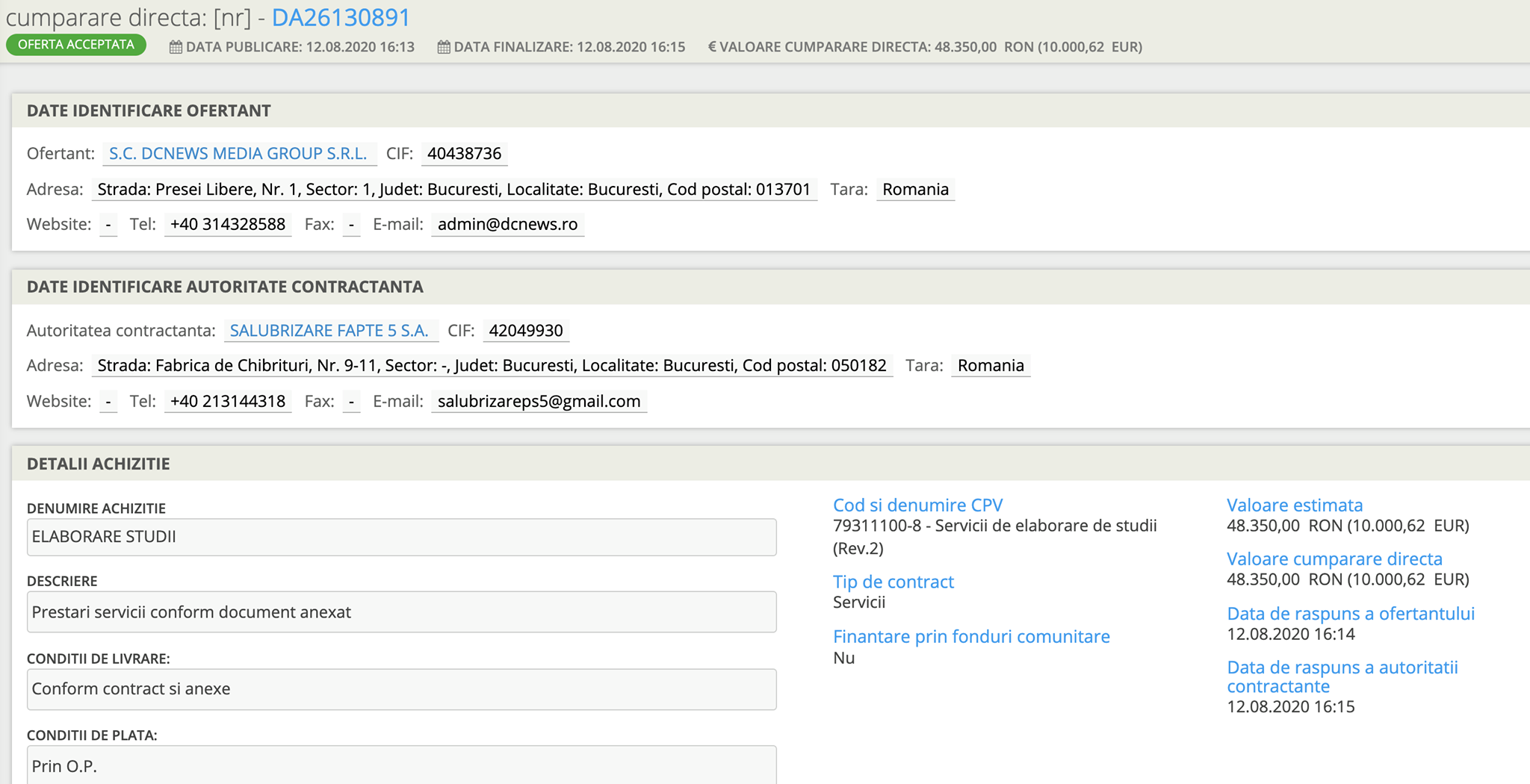The height and width of the screenshot is (784, 1530).
Task: Click the offerer CIF value 40438736
Action: (x=465, y=154)
